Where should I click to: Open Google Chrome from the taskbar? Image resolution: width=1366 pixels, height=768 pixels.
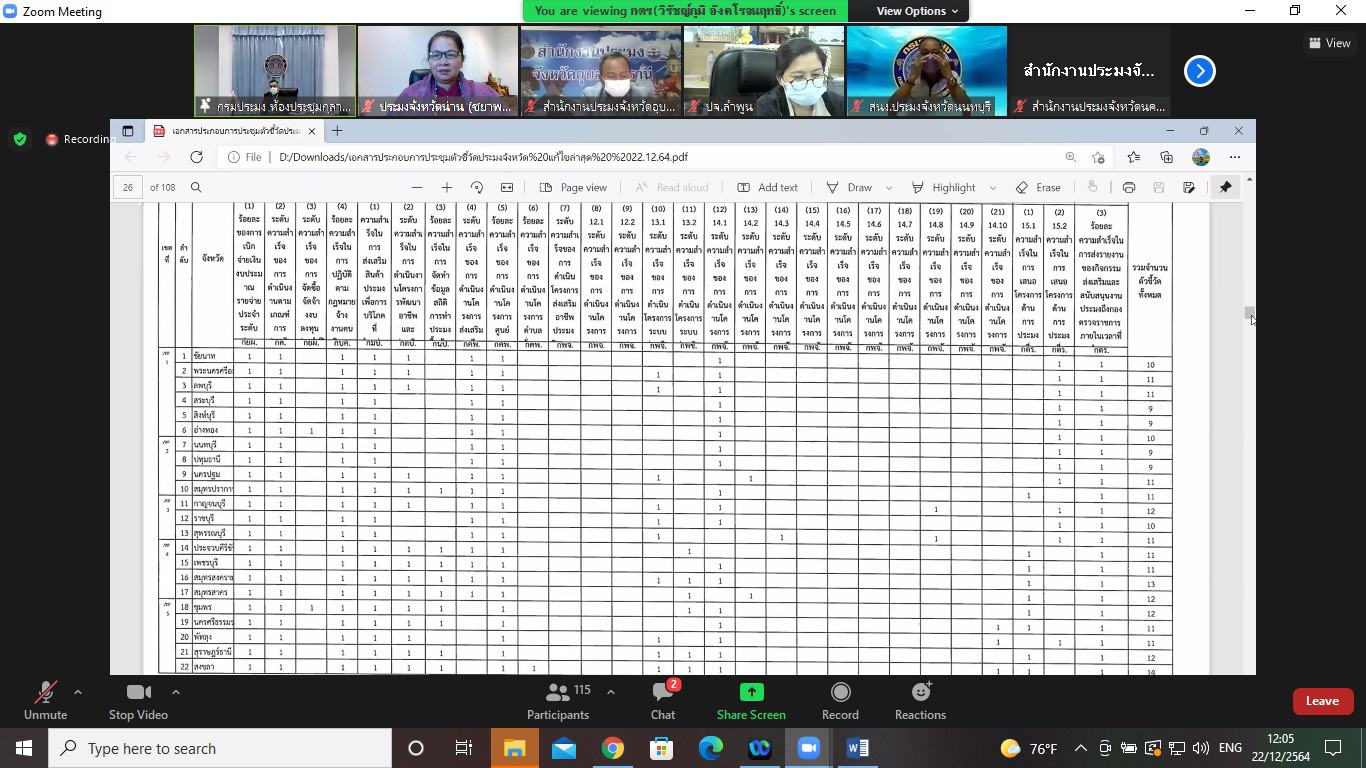613,748
